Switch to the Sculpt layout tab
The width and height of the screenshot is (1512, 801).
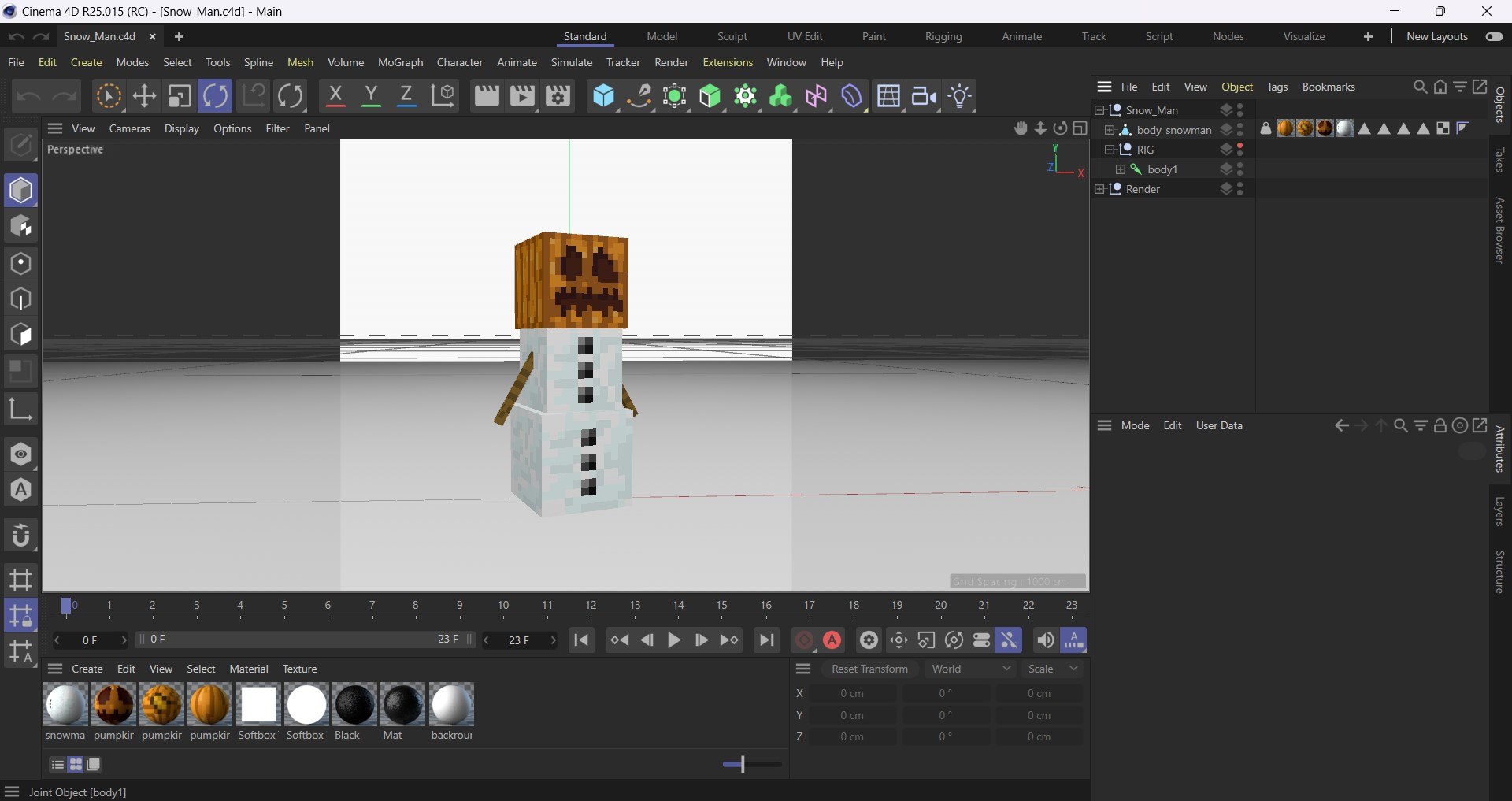tap(732, 36)
